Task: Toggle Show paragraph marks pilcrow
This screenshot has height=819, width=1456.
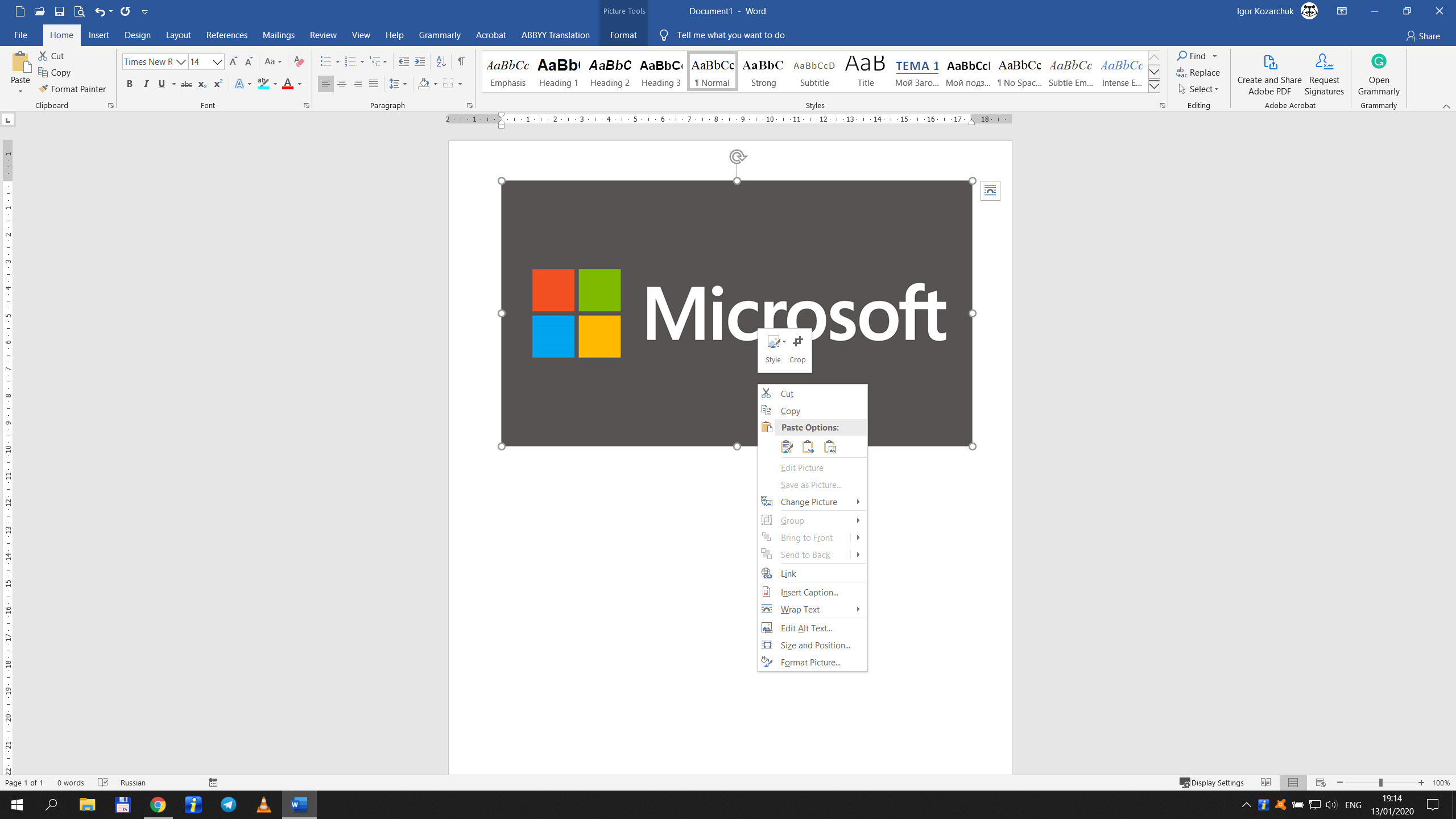Action: 461,61
